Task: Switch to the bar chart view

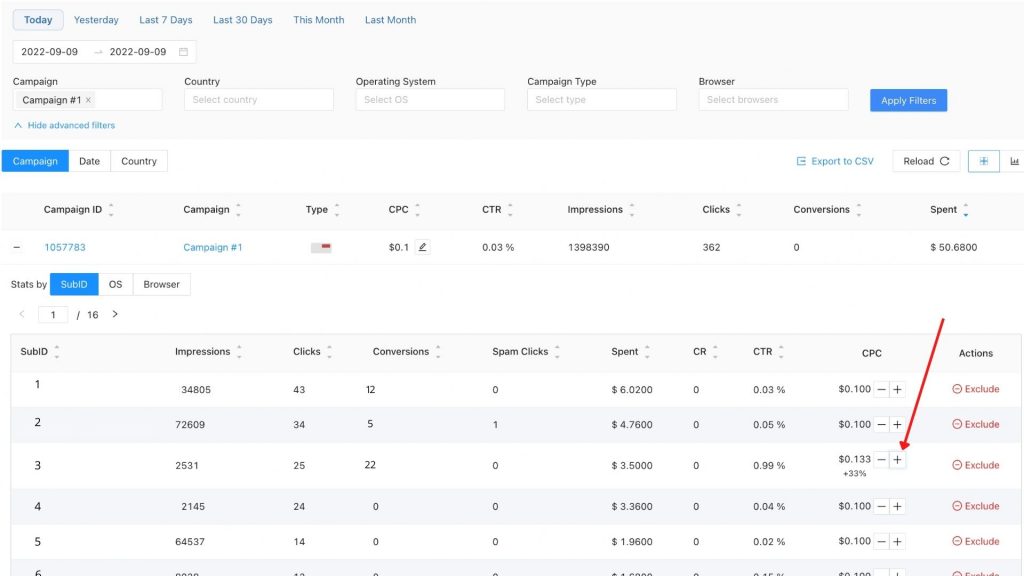Action: pyautogui.click(x=1014, y=161)
